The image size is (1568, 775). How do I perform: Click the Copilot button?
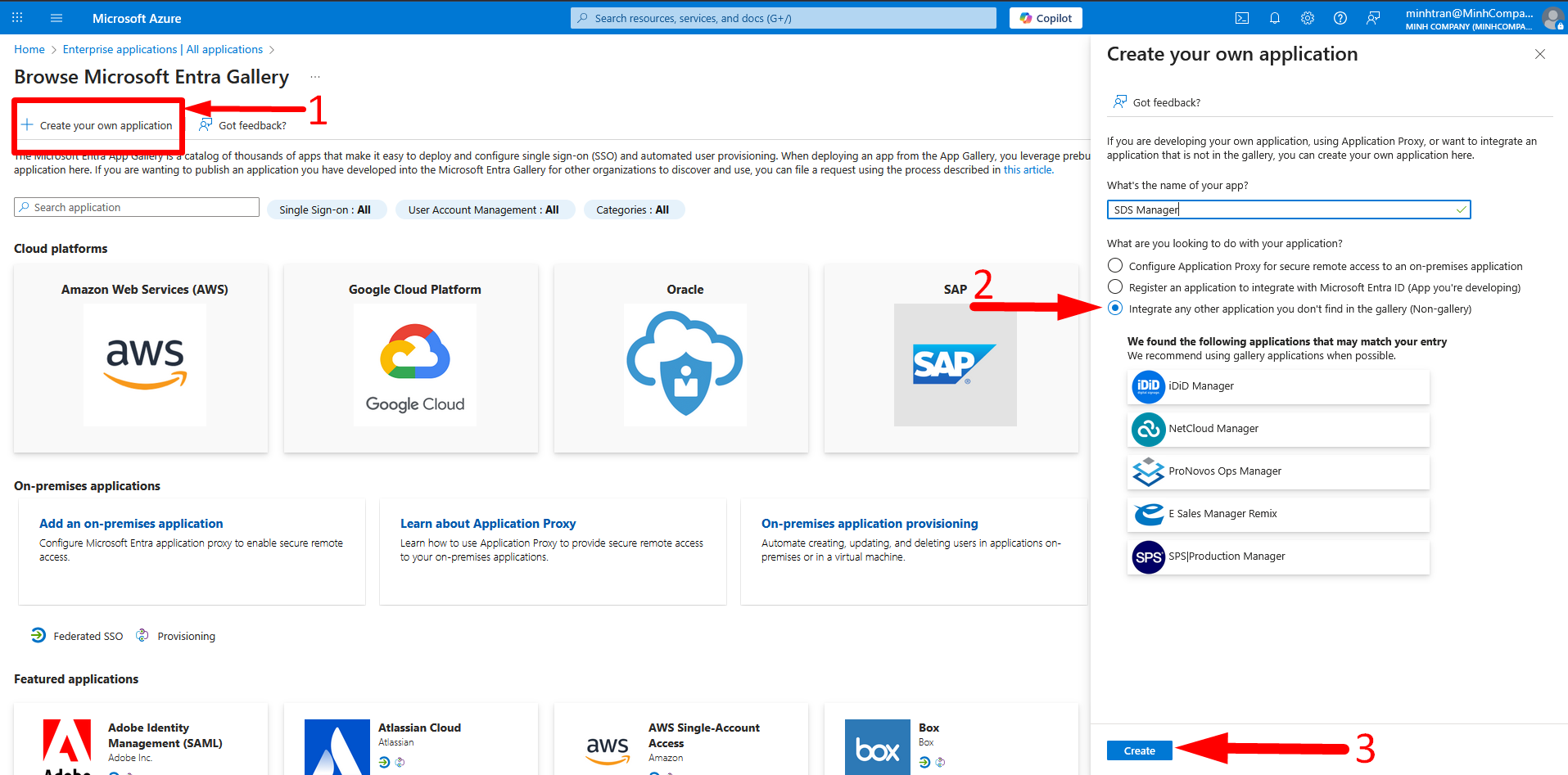click(x=1046, y=18)
